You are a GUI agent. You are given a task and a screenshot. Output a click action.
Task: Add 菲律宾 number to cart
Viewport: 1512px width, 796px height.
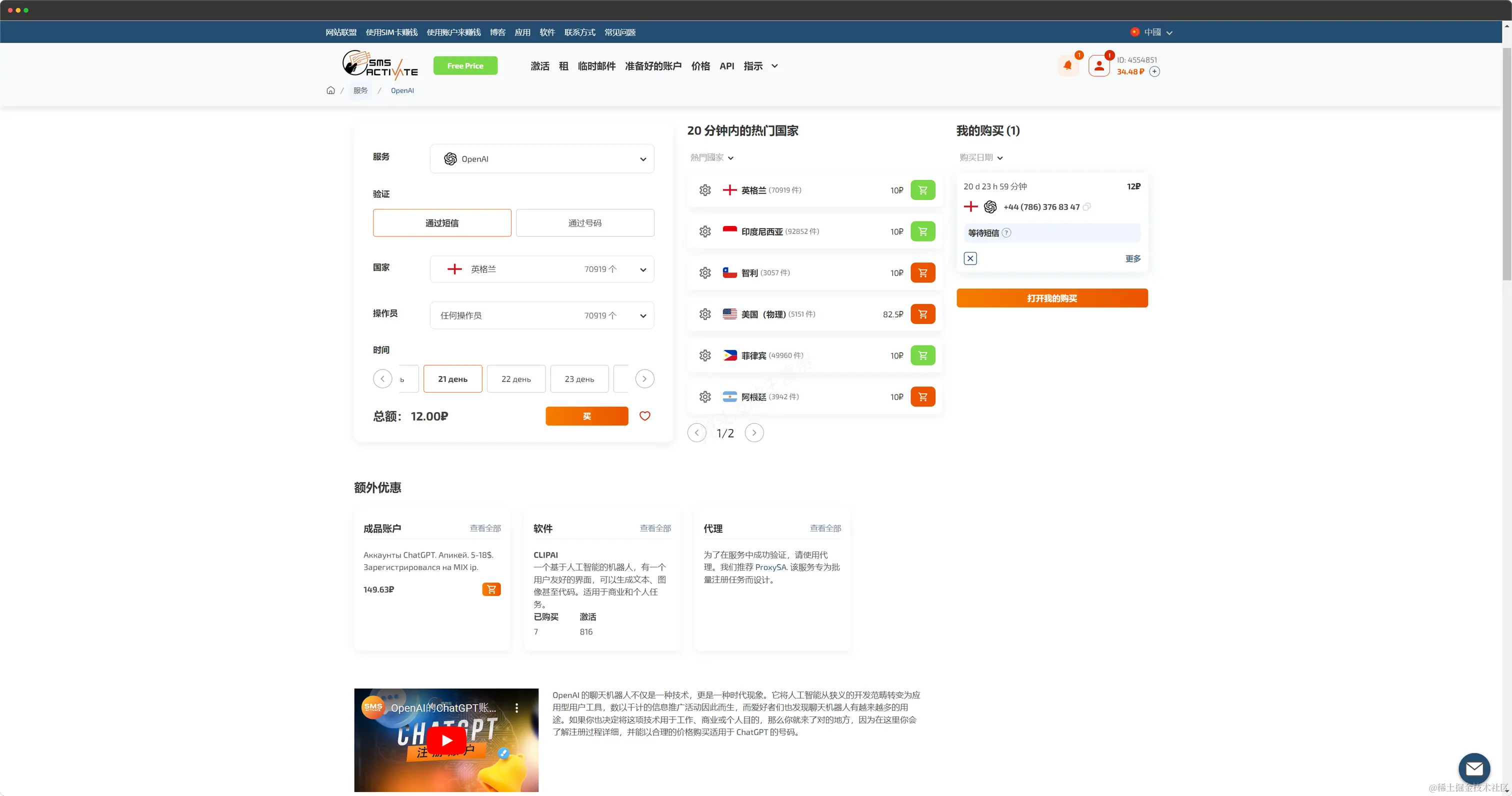(922, 355)
